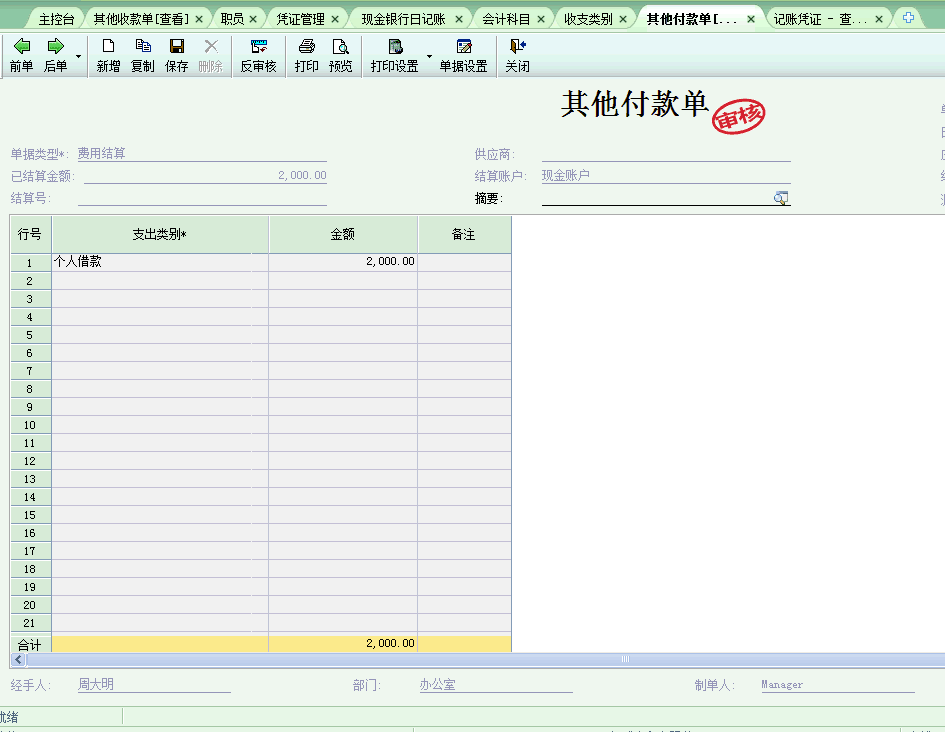Screen dimensions: 945x732
Task: Click the 结算账户 field showing 现金账户
Action: click(666, 175)
